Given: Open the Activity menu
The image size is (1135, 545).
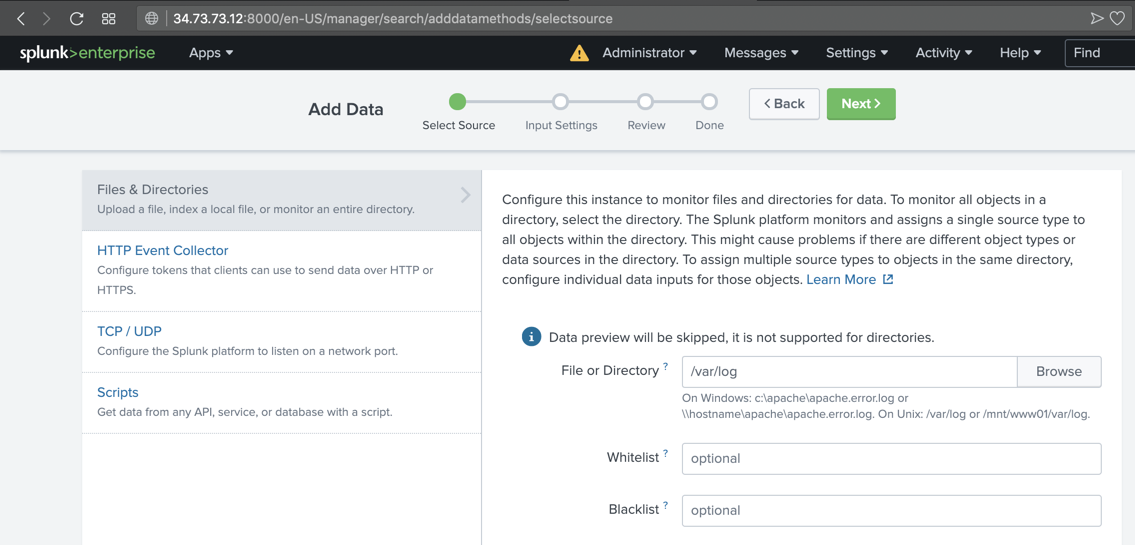Looking at the screenshot, I should [x=943, y=53].
